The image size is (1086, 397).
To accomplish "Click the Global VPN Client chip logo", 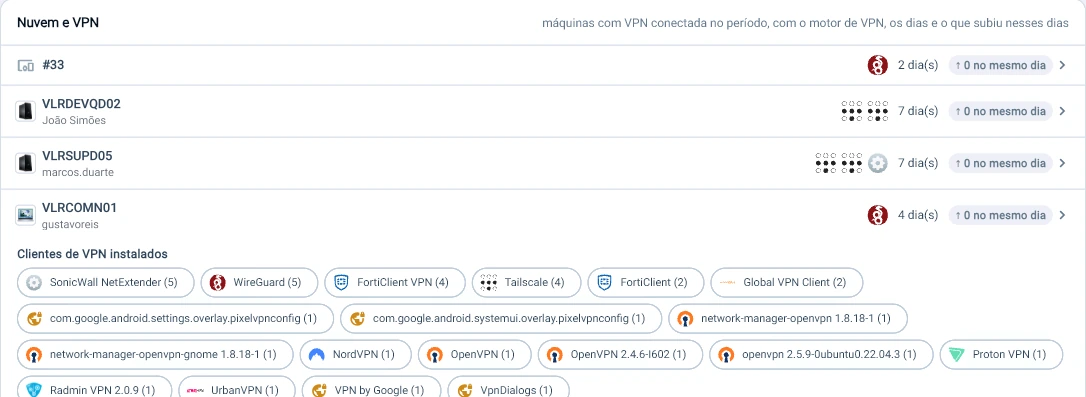I will coord(727,283).
